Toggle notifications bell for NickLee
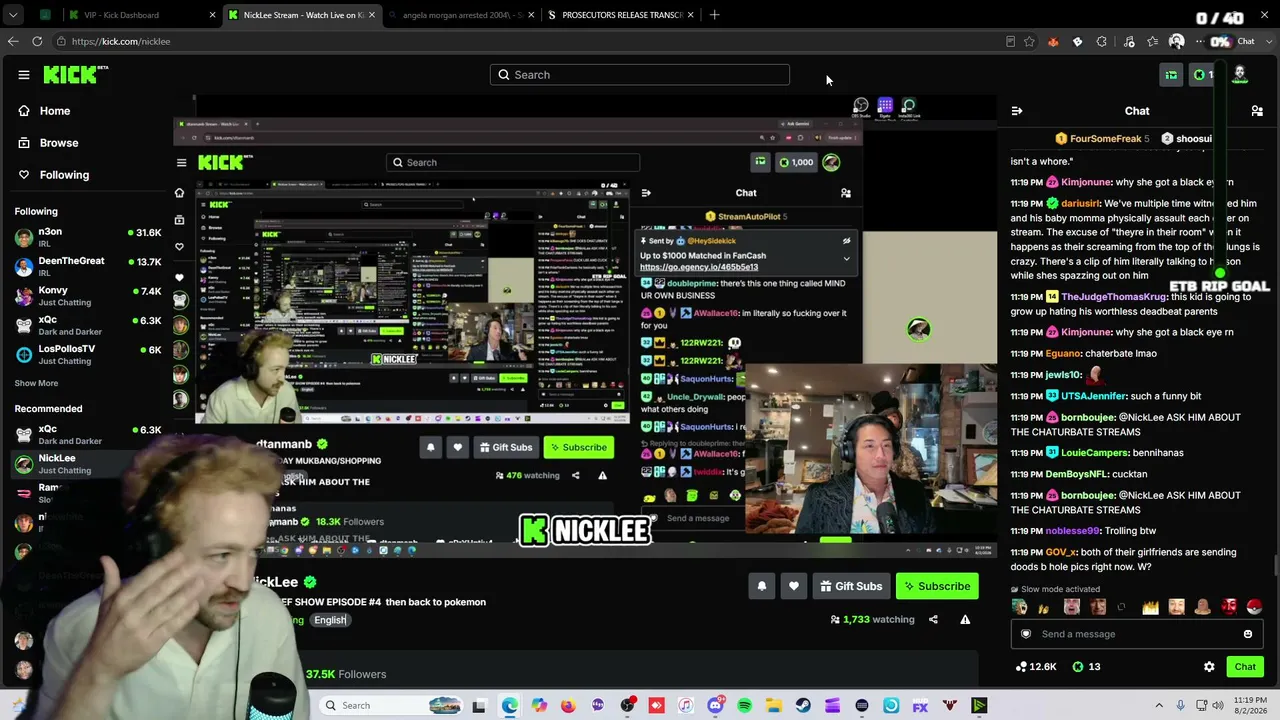The image size is (1280, 720). click(x=762, y=587)
